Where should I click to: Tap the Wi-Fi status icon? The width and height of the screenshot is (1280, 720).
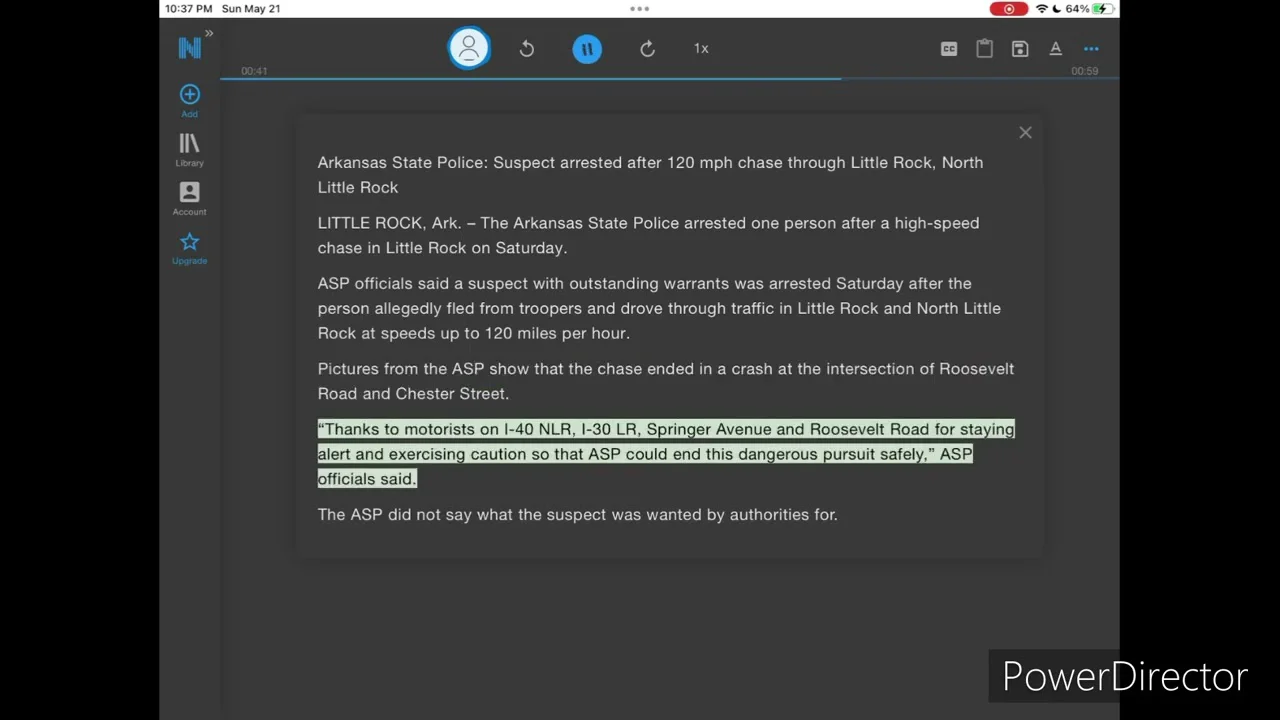tap(1042, 9)
